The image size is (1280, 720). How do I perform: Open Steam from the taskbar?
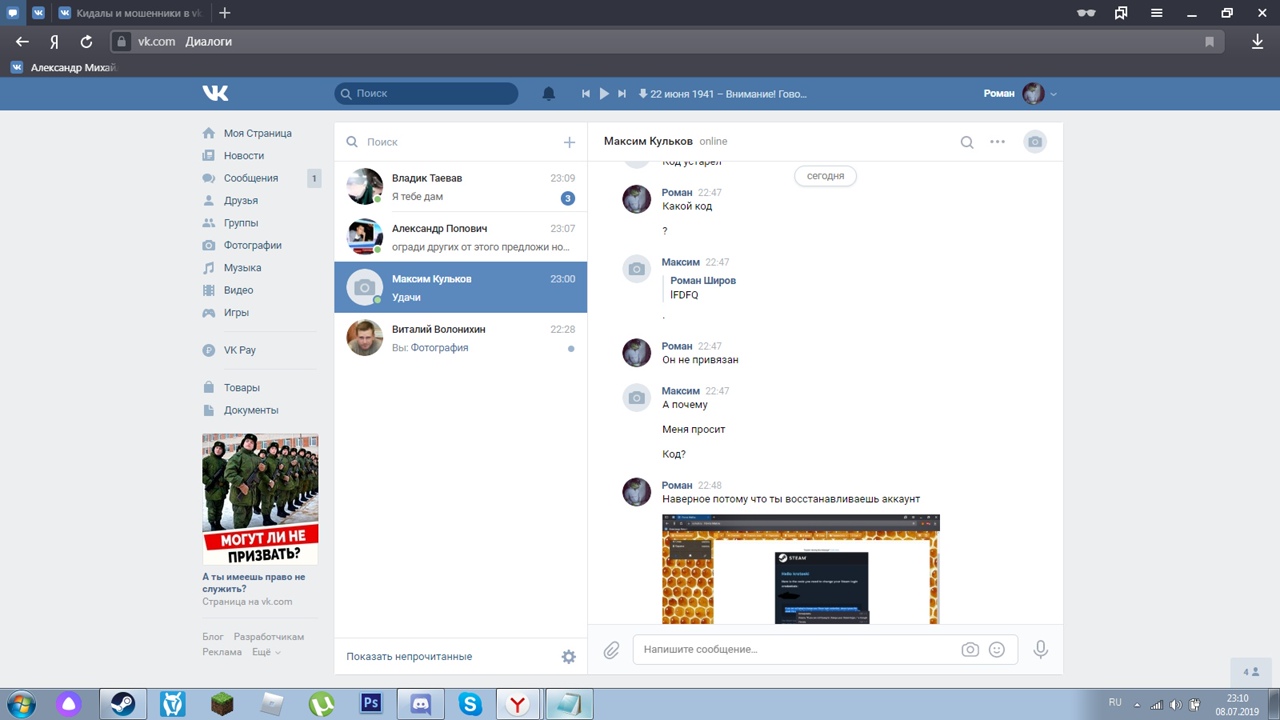tap(122, 704)
